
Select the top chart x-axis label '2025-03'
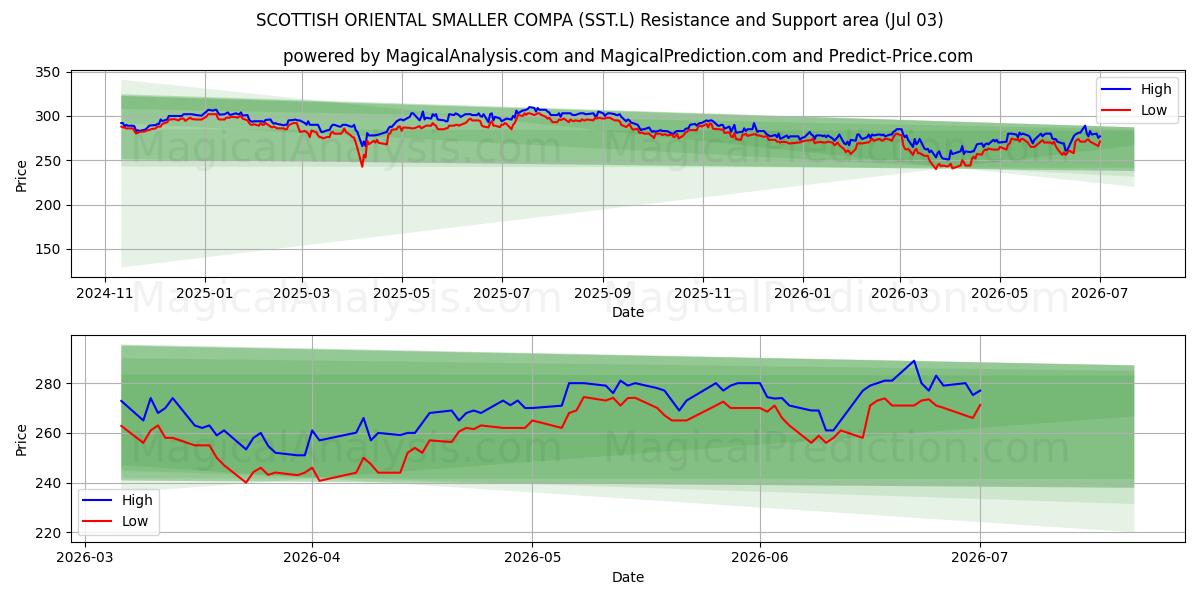click(302, 294)
